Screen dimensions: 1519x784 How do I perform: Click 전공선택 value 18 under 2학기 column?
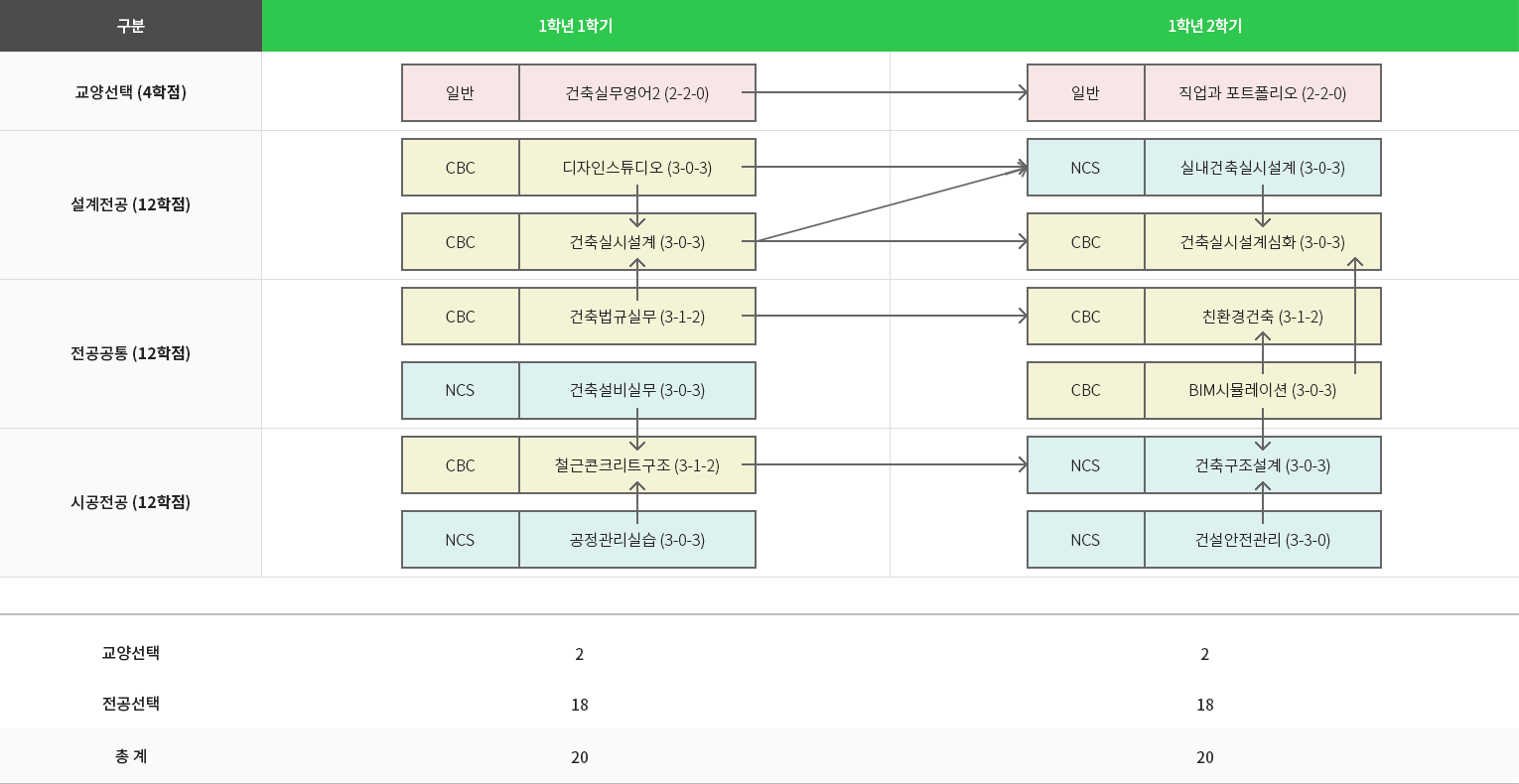click(x=1205, y=705)
